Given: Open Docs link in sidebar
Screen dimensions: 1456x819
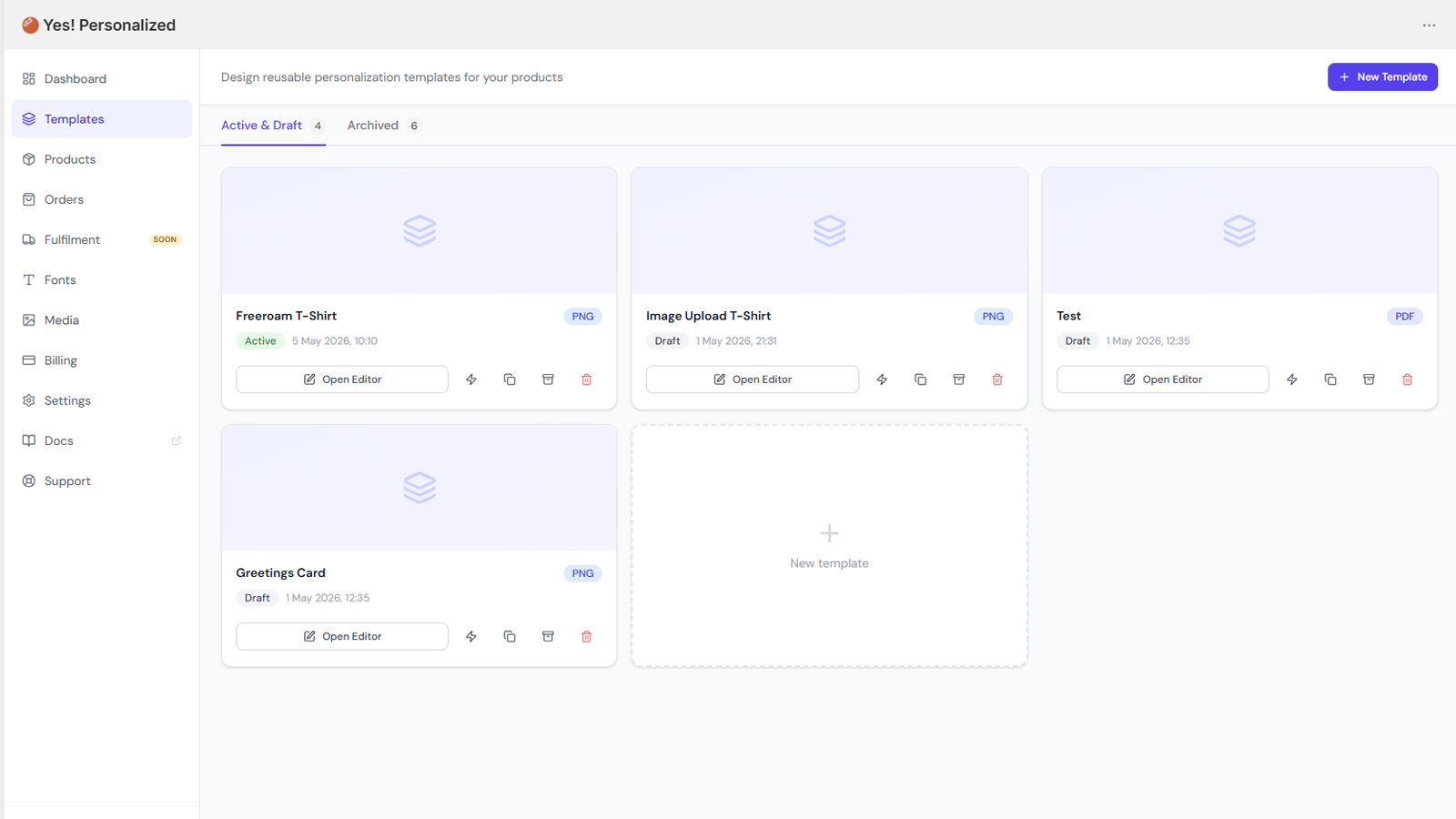Looking at the screenshot, I should [102, 440].
